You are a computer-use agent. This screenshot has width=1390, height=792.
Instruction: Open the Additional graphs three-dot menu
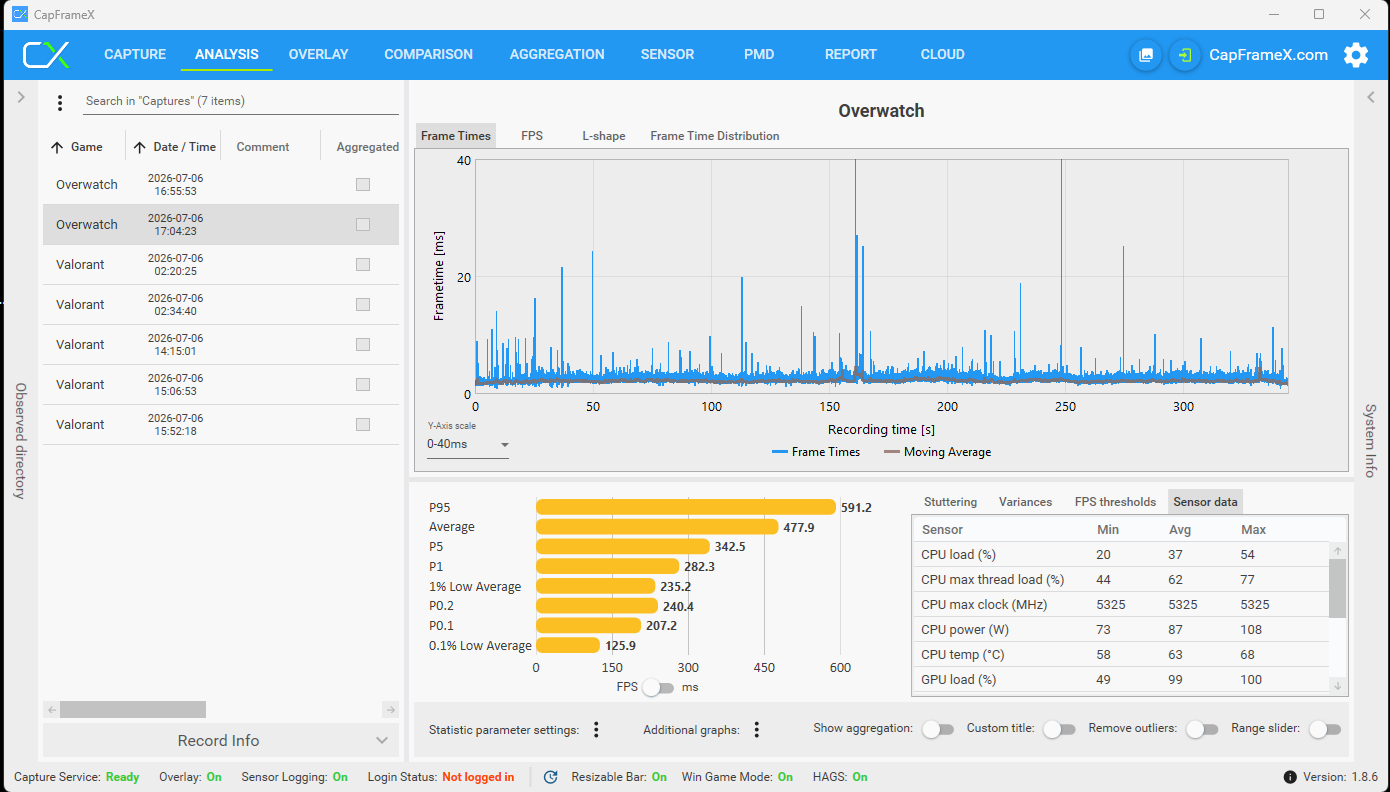757,730
